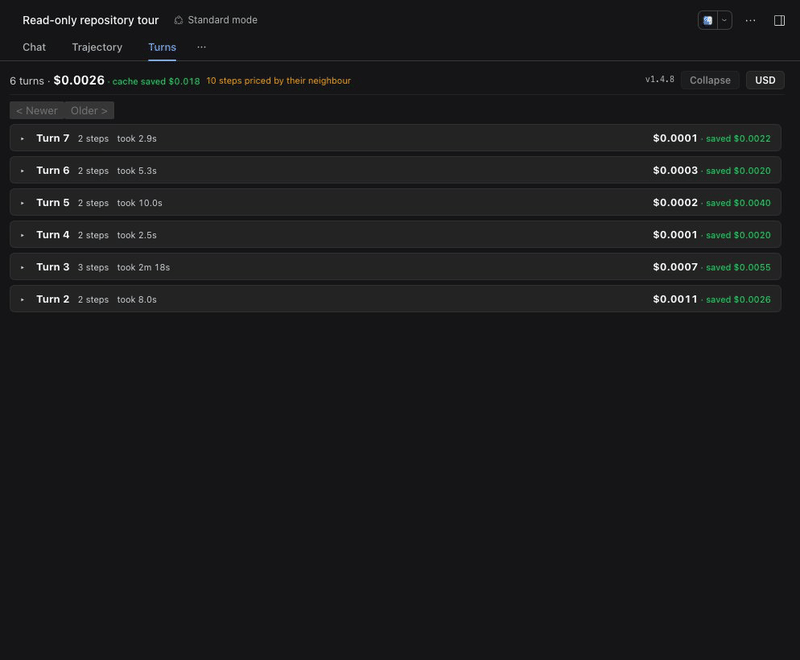Click 'saved $0.0055' in Turn 3
800x660 pixels.
pyautogui.click(x=738, y=267)
